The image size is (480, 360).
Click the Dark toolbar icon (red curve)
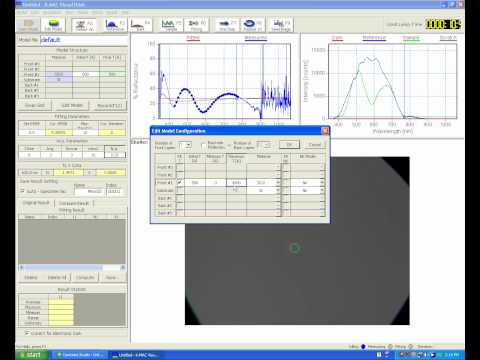(140, 25)
